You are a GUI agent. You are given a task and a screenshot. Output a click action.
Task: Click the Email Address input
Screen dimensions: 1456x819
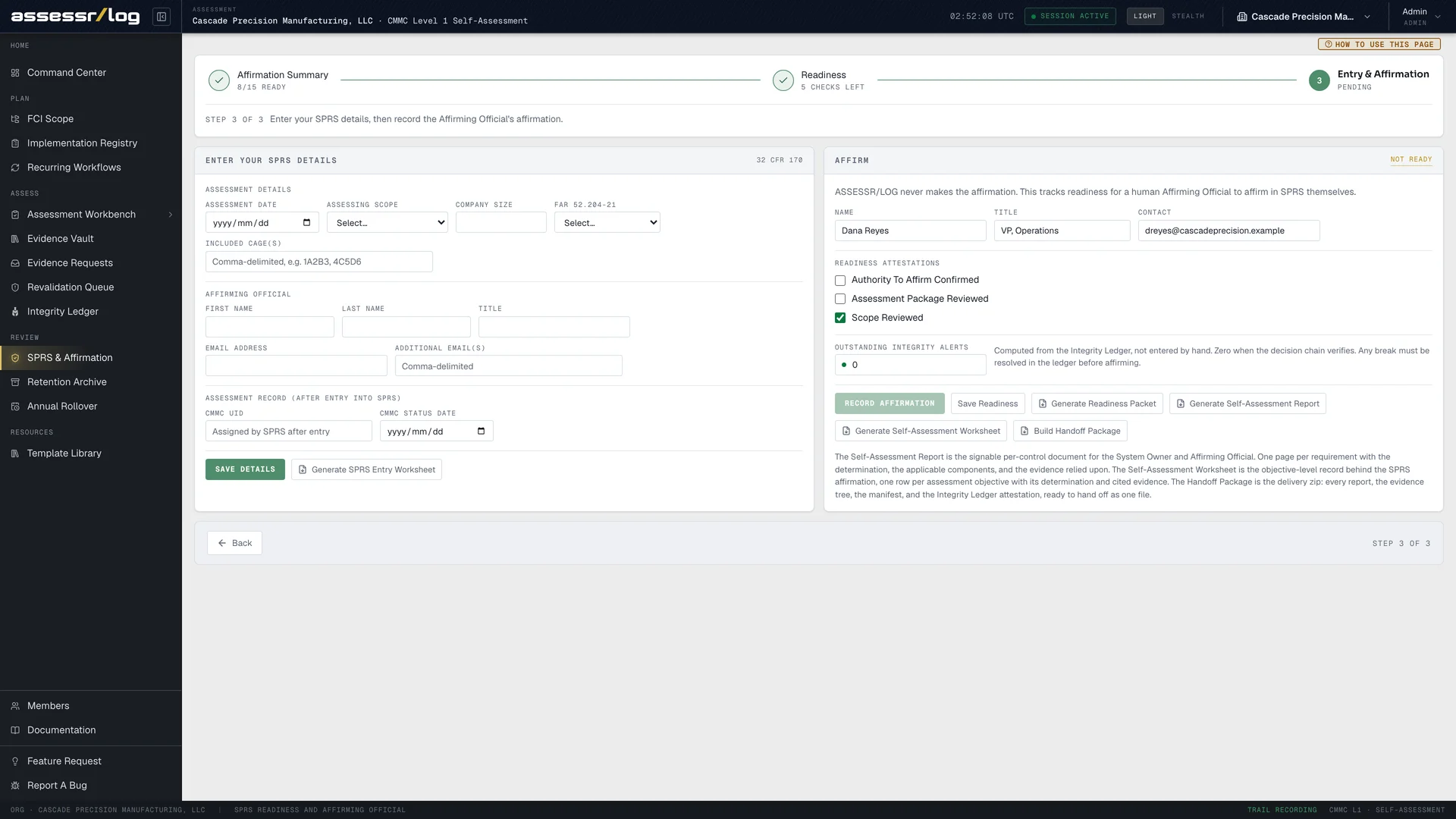[297, 366]
